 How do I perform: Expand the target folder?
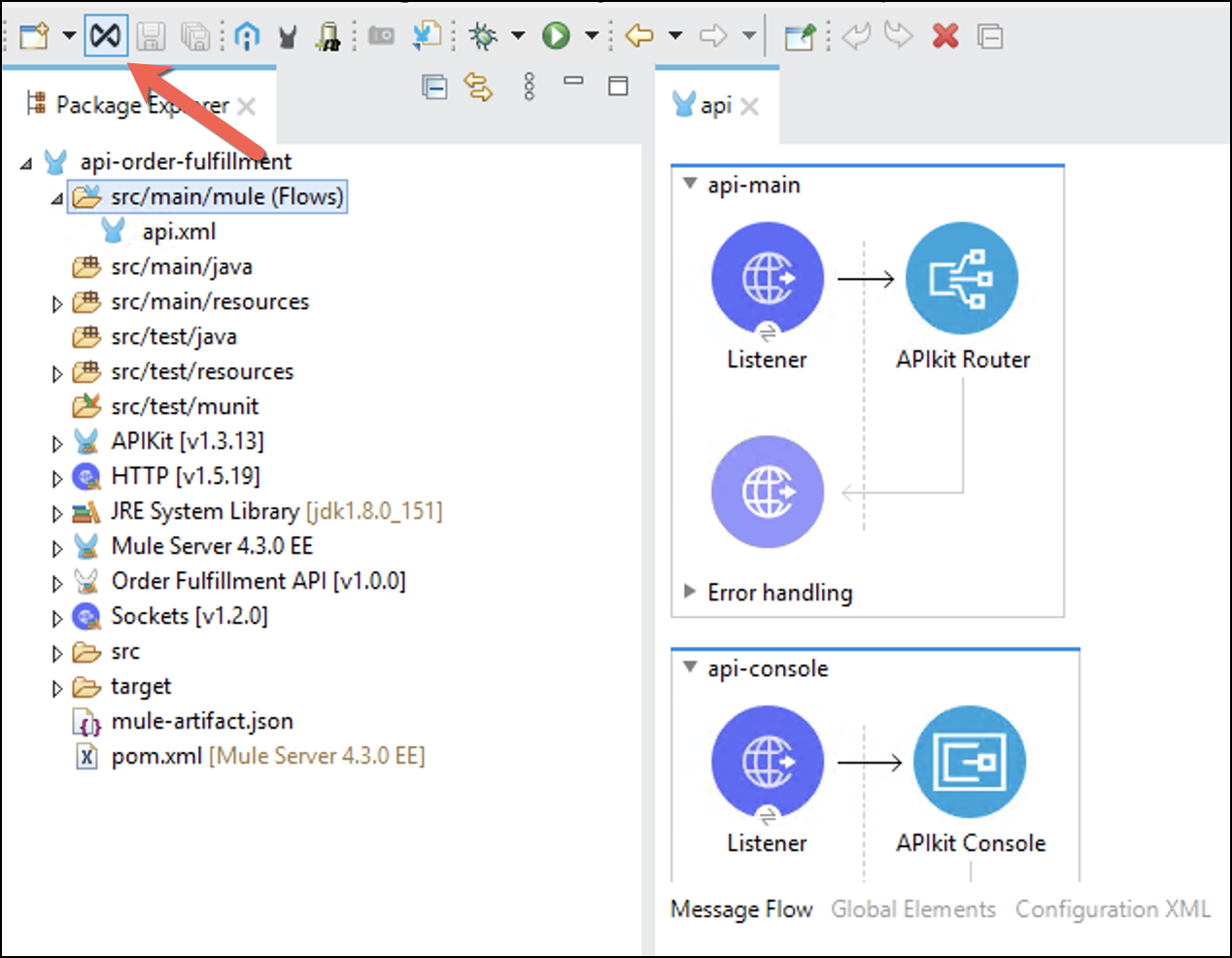pos(57,689)
